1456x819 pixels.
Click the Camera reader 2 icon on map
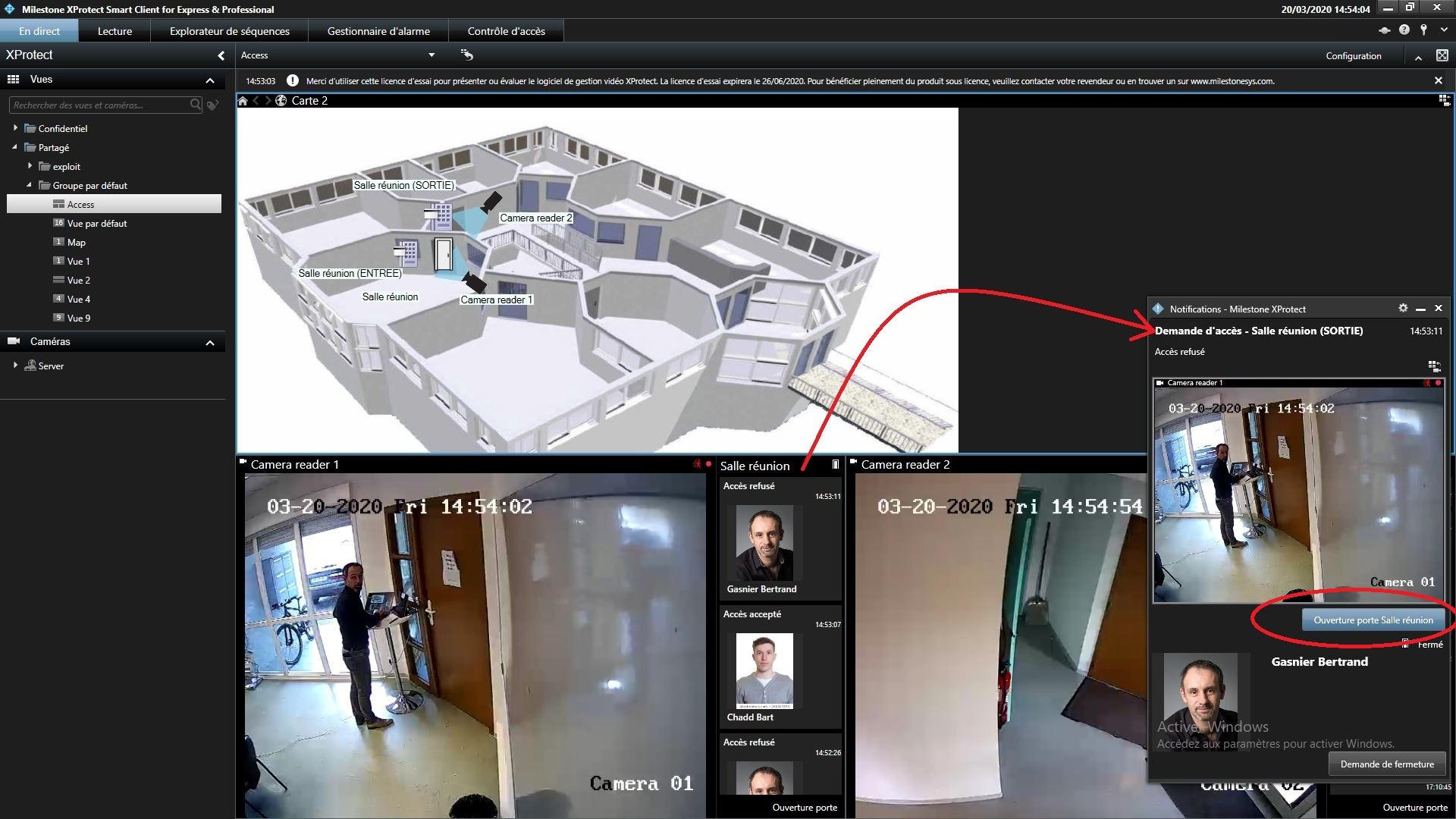[x=491, y=202]
